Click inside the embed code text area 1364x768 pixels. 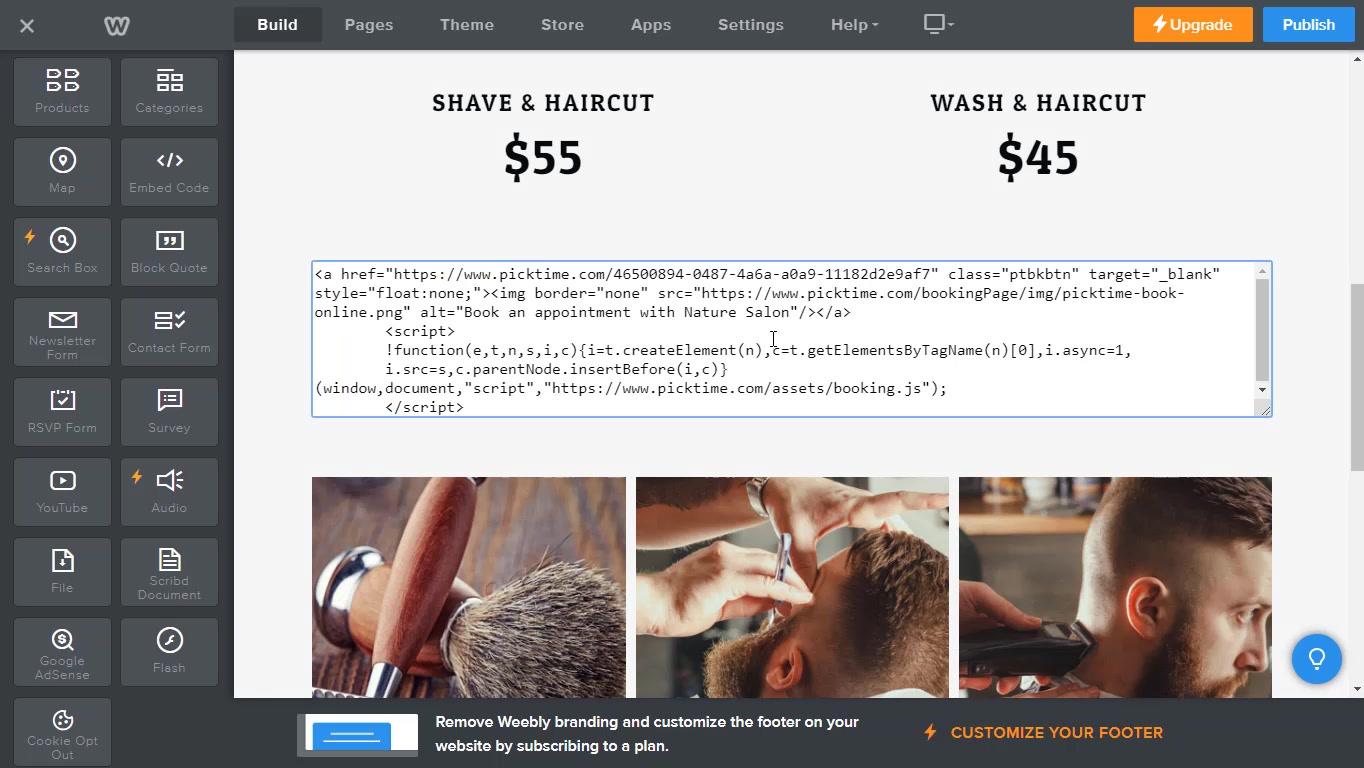(x=784, y=340)
